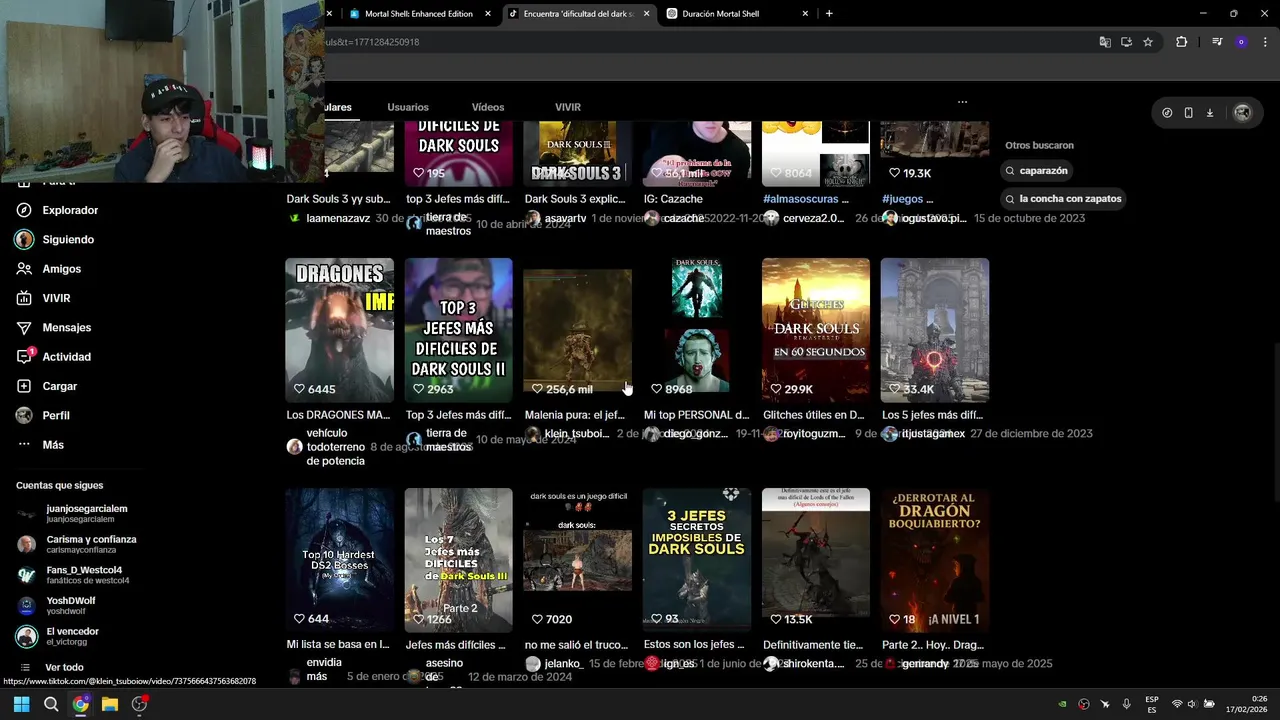
Task: Open Windows taskbar search
Action: click(51, 704)
